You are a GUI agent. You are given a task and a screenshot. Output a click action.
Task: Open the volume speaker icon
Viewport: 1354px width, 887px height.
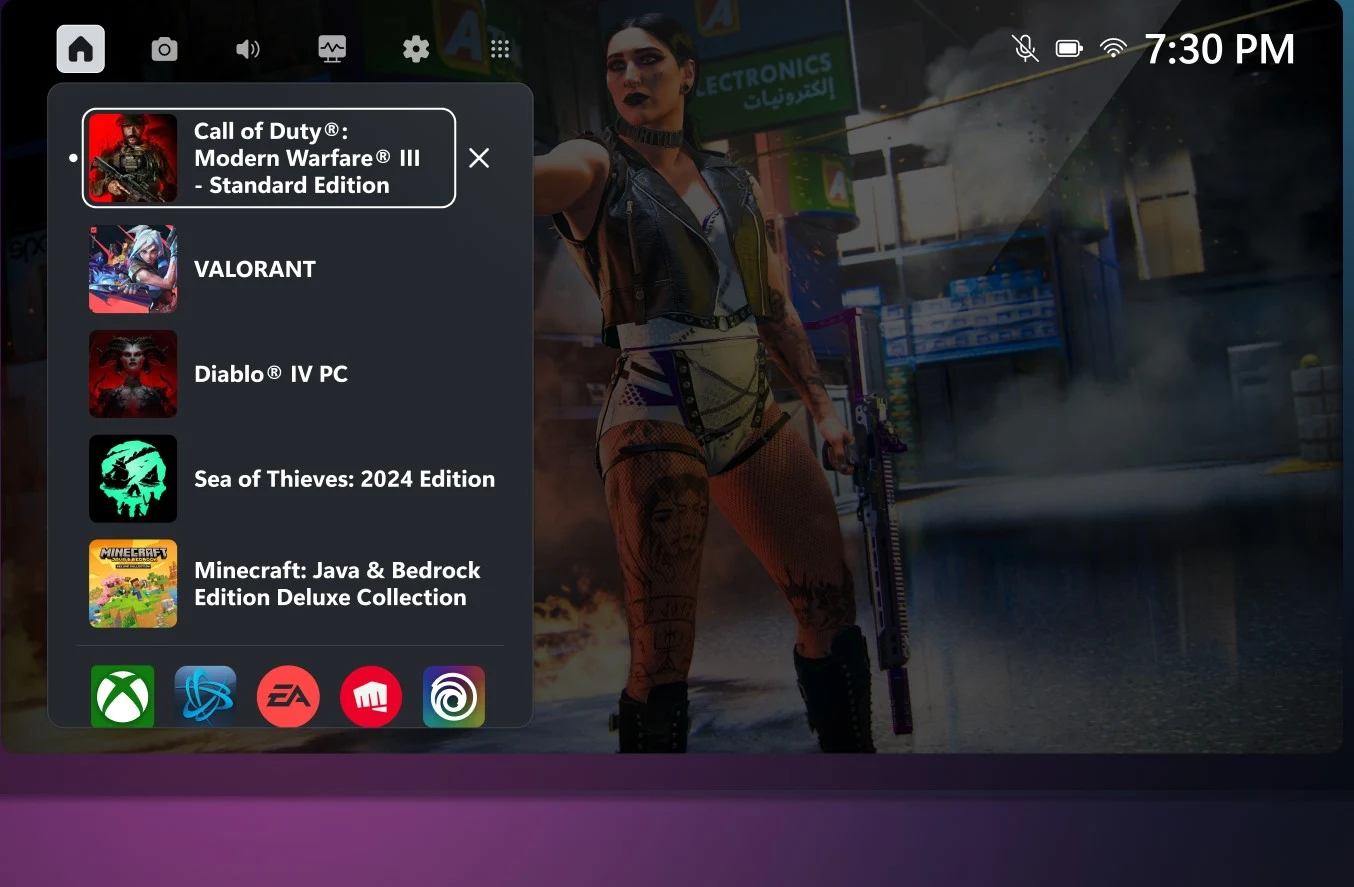[247, 49]
